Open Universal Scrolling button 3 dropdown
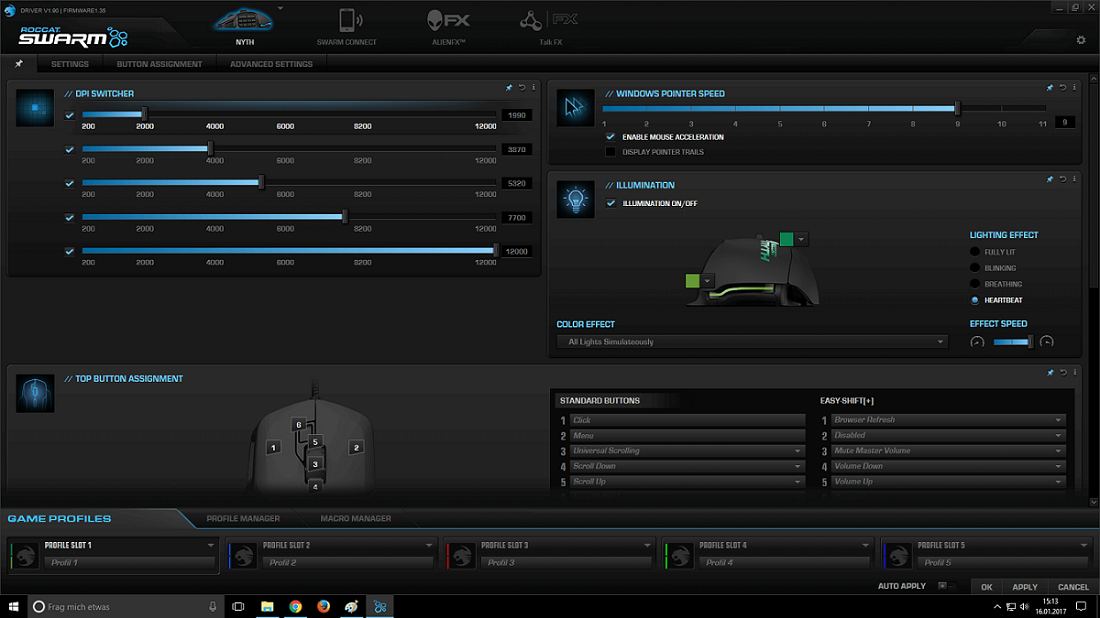The height and width of the screenshot is (618, 1100). click(688, 451)
